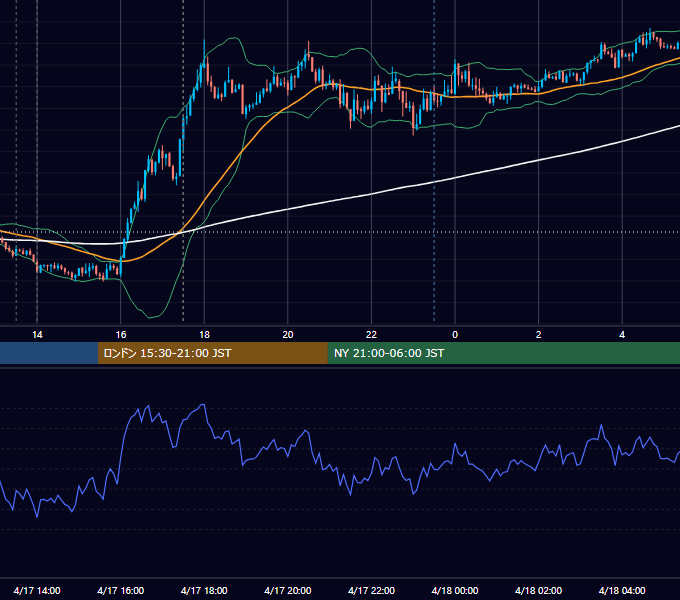Click the hour label 14 on price chart axis
The width and height of the screenshot is (680, 600).
tap(37, 335)
